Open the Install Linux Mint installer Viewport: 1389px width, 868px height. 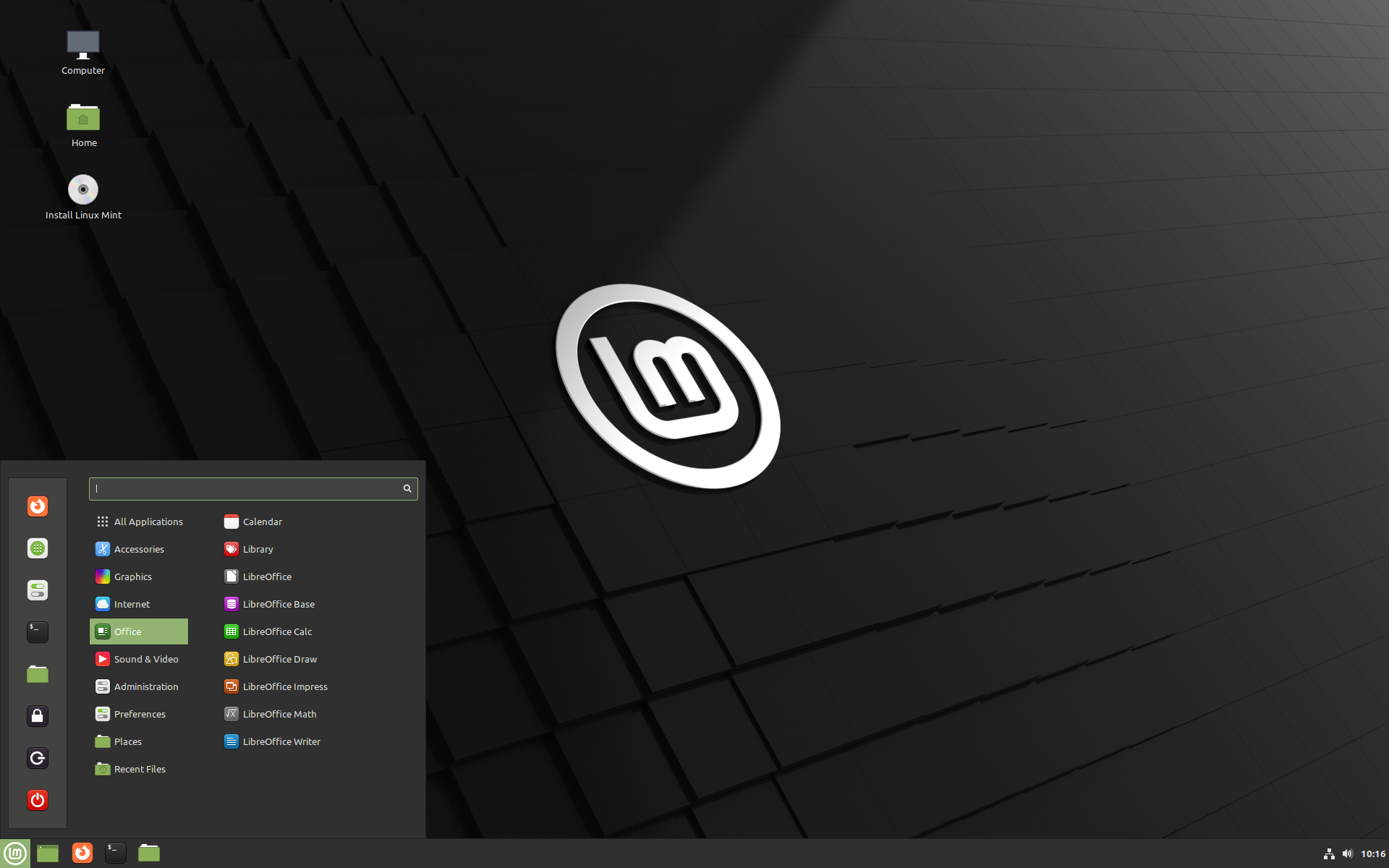tap(82, 189)
